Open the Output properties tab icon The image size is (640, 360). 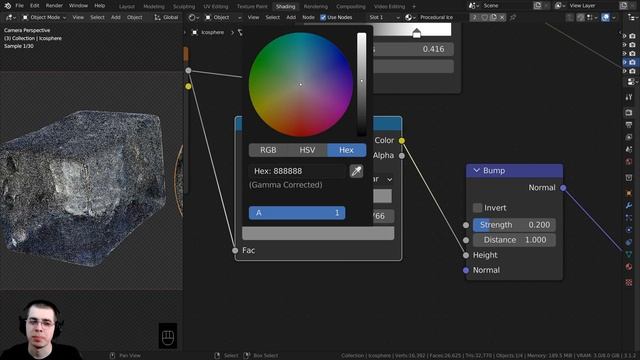pos(629,125)
